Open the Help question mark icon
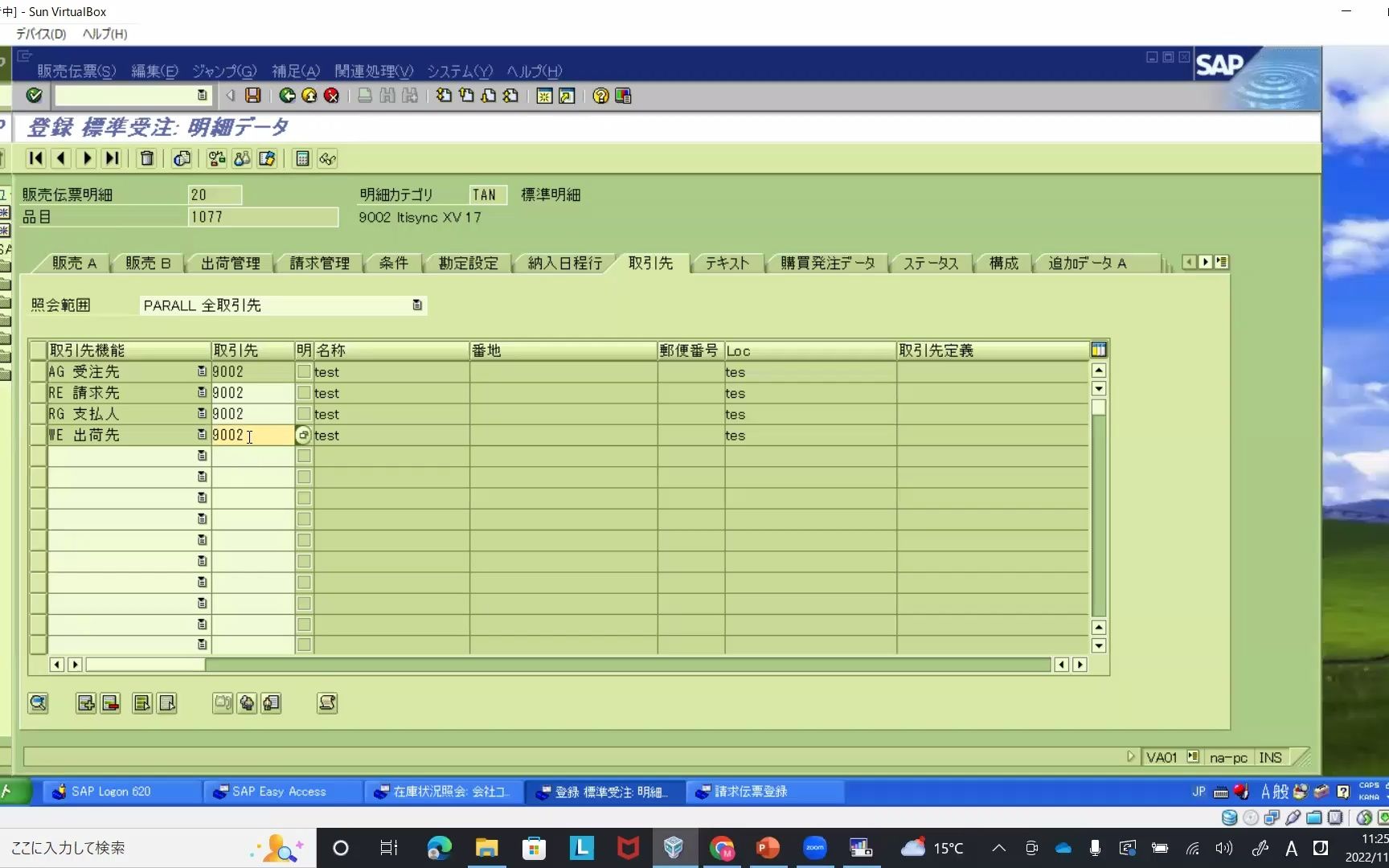1389x868 pixels. (599, 96)
